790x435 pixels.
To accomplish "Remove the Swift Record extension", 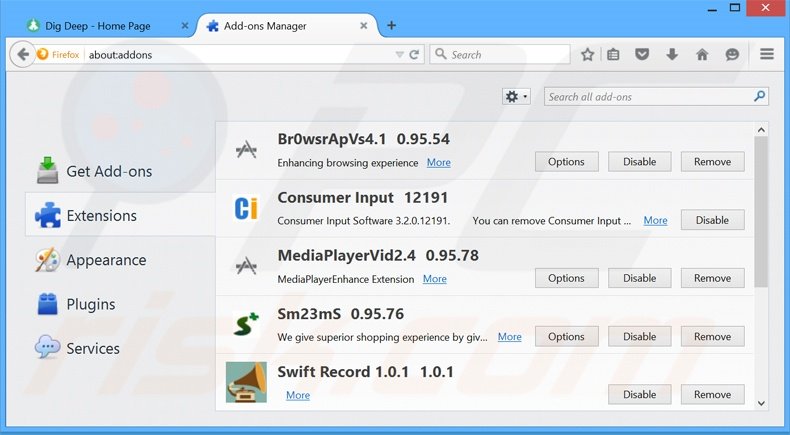I will (712, 395).
